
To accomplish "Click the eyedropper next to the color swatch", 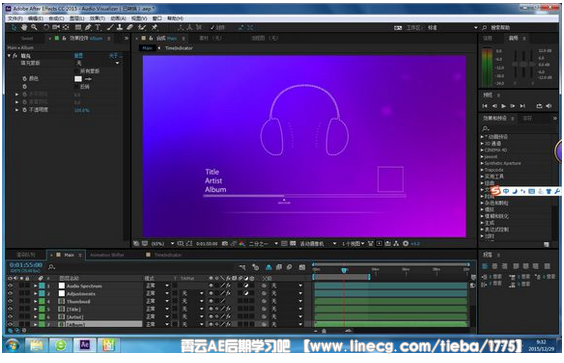I will coord(88,79).
